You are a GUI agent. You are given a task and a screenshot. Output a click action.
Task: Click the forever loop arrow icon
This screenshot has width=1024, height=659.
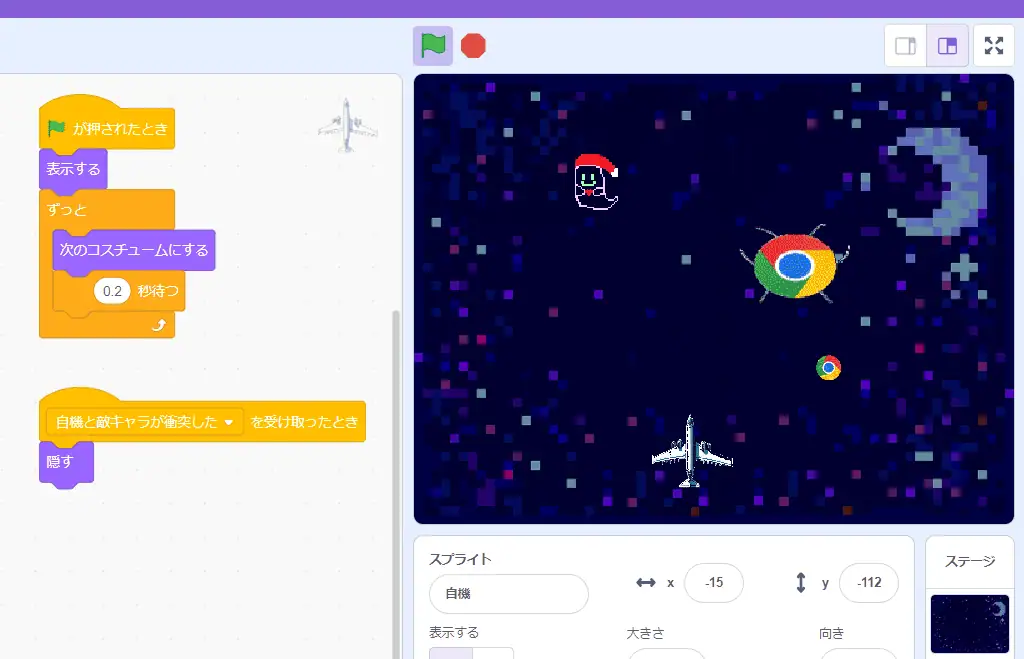(x=159, y=325)
